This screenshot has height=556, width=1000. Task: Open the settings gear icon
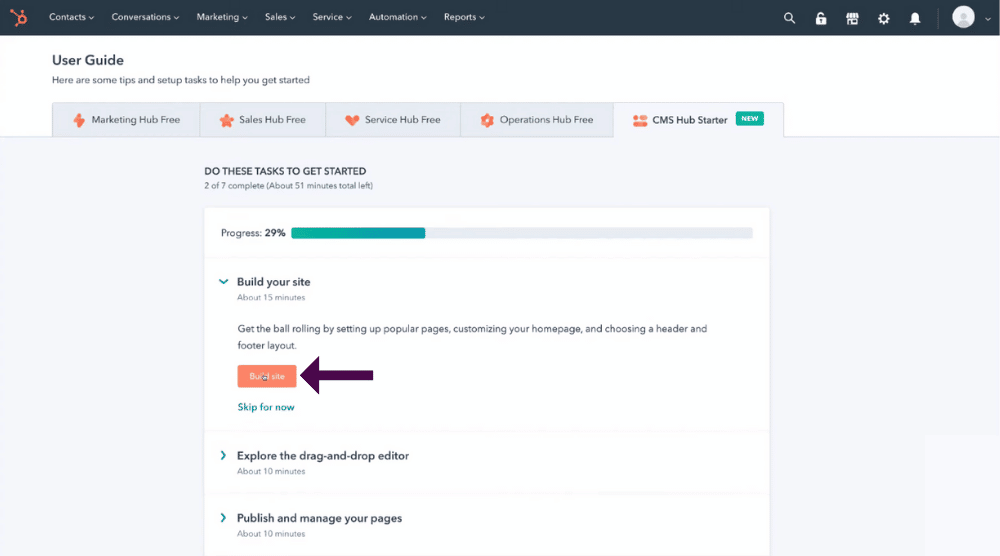point(883,18)
